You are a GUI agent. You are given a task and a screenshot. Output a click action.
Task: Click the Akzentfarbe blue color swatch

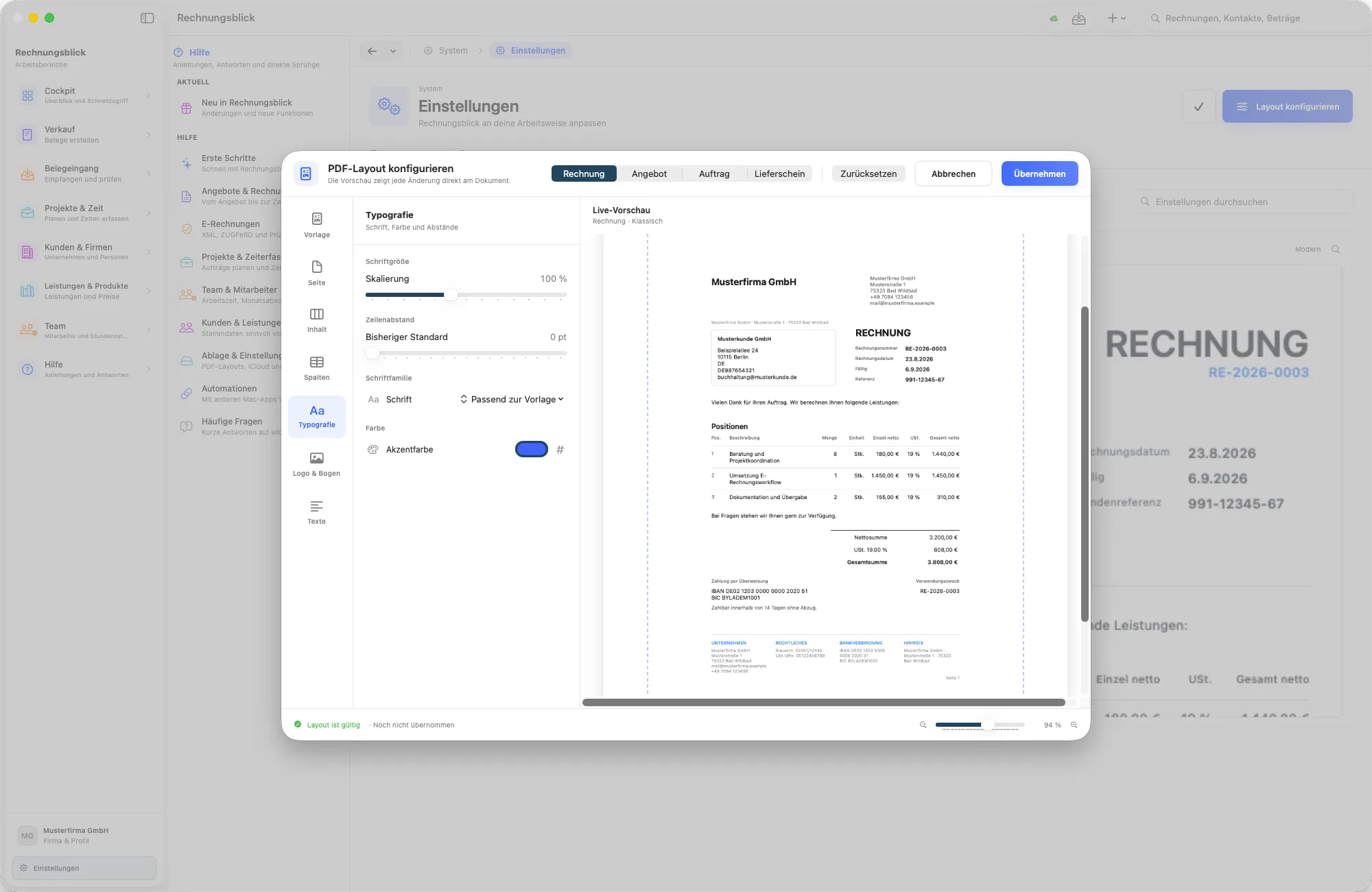tap(532, 450)
